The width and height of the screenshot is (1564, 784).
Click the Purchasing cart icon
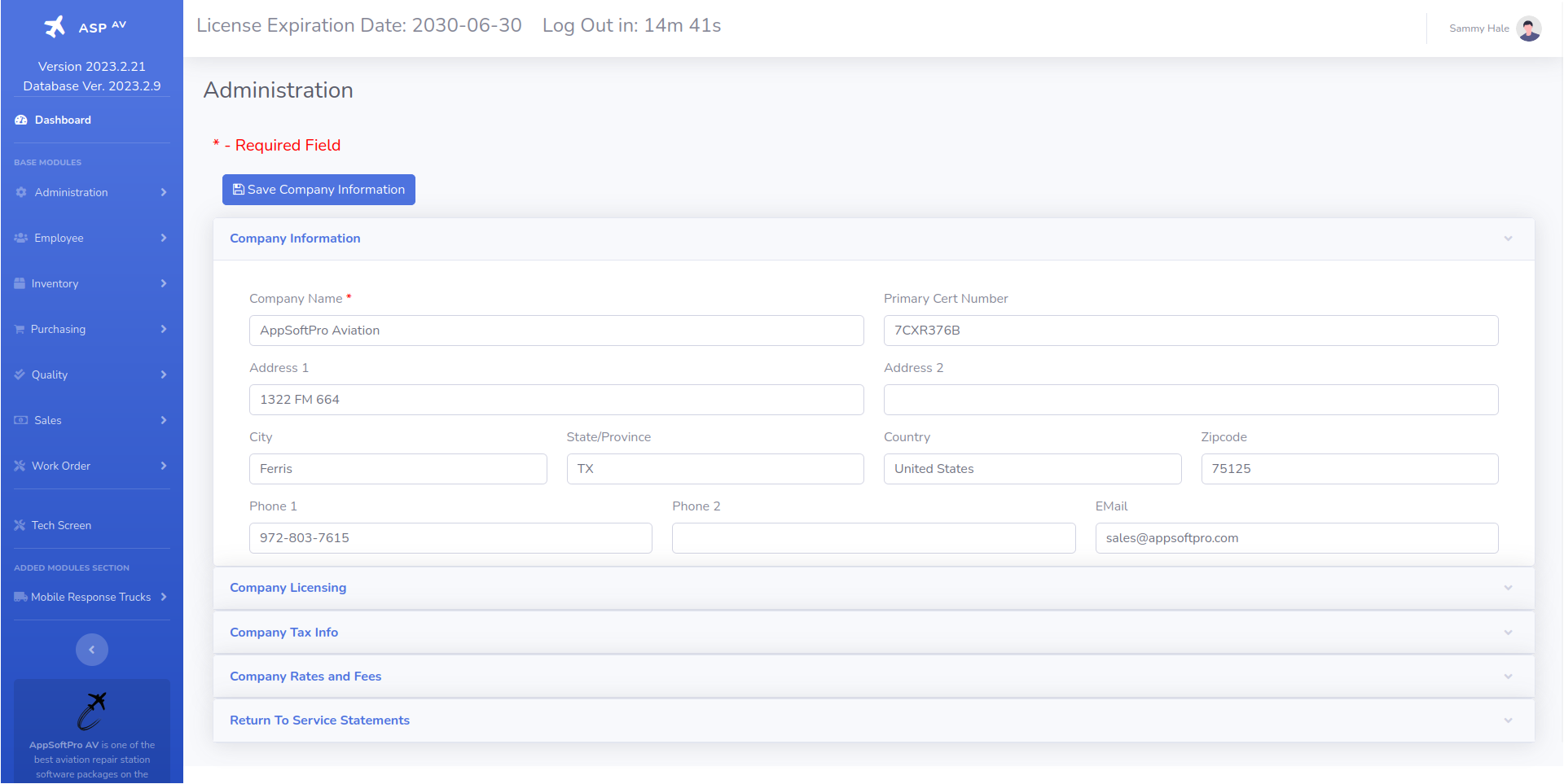pos(20,329)
